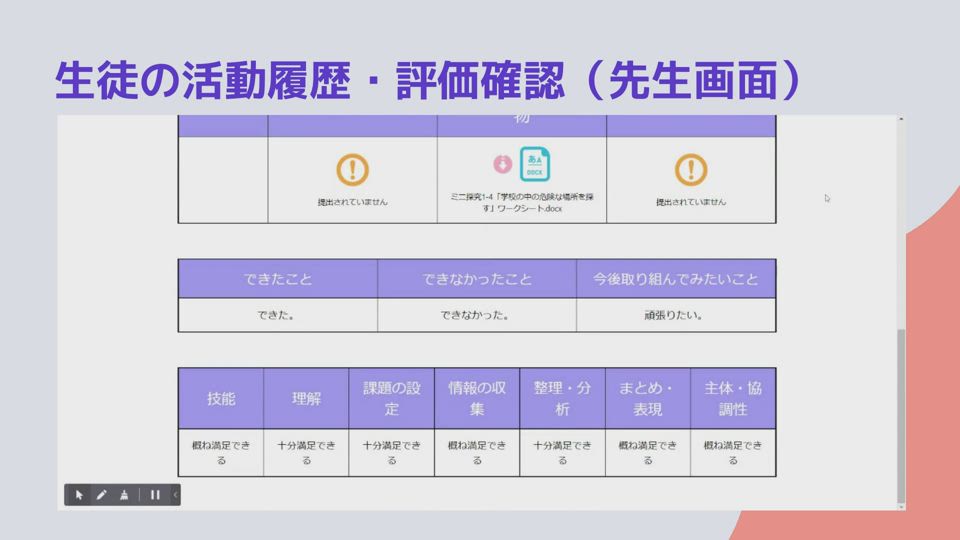Click the 頑張りたい。 response cell
The height and width of the screenshot is (540, 960).
click(x=675, y=315)
